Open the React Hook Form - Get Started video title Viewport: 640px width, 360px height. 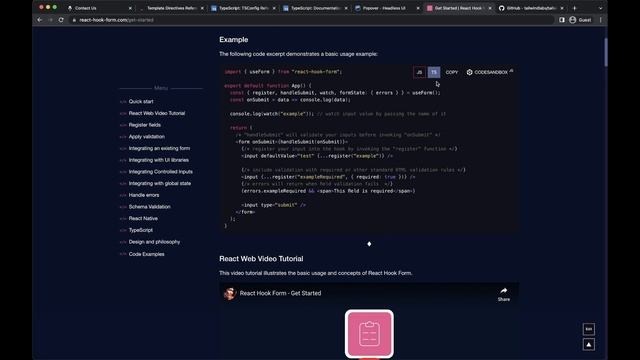(x=280, y=293)
